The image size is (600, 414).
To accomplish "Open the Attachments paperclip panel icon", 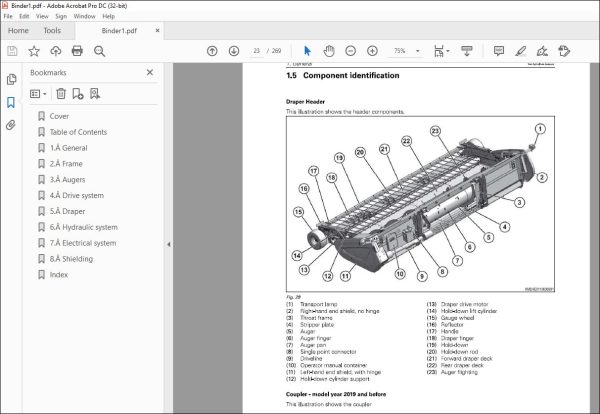I will click(11, 125).
